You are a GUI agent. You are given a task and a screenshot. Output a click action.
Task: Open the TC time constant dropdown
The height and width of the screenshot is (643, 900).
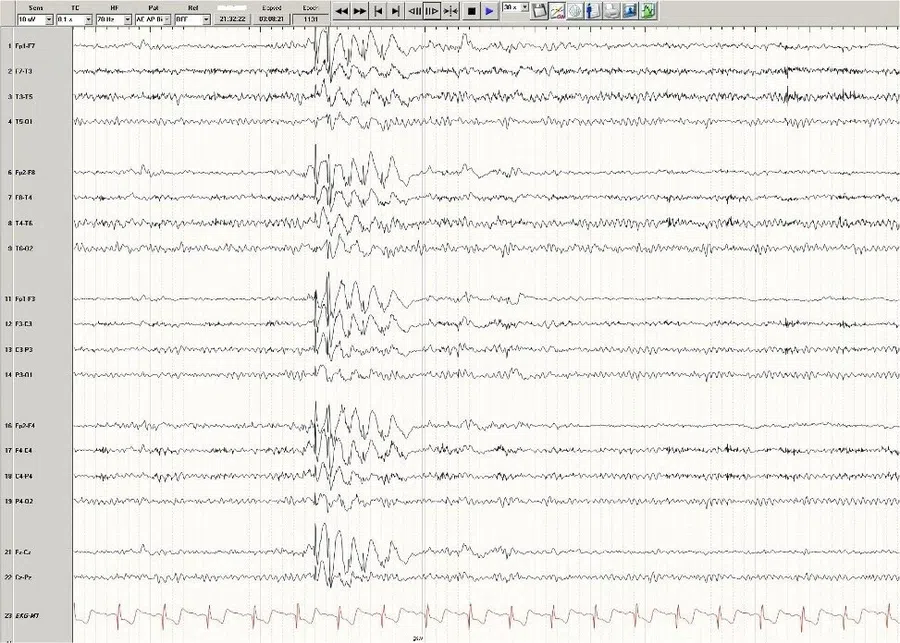[75, 20]
